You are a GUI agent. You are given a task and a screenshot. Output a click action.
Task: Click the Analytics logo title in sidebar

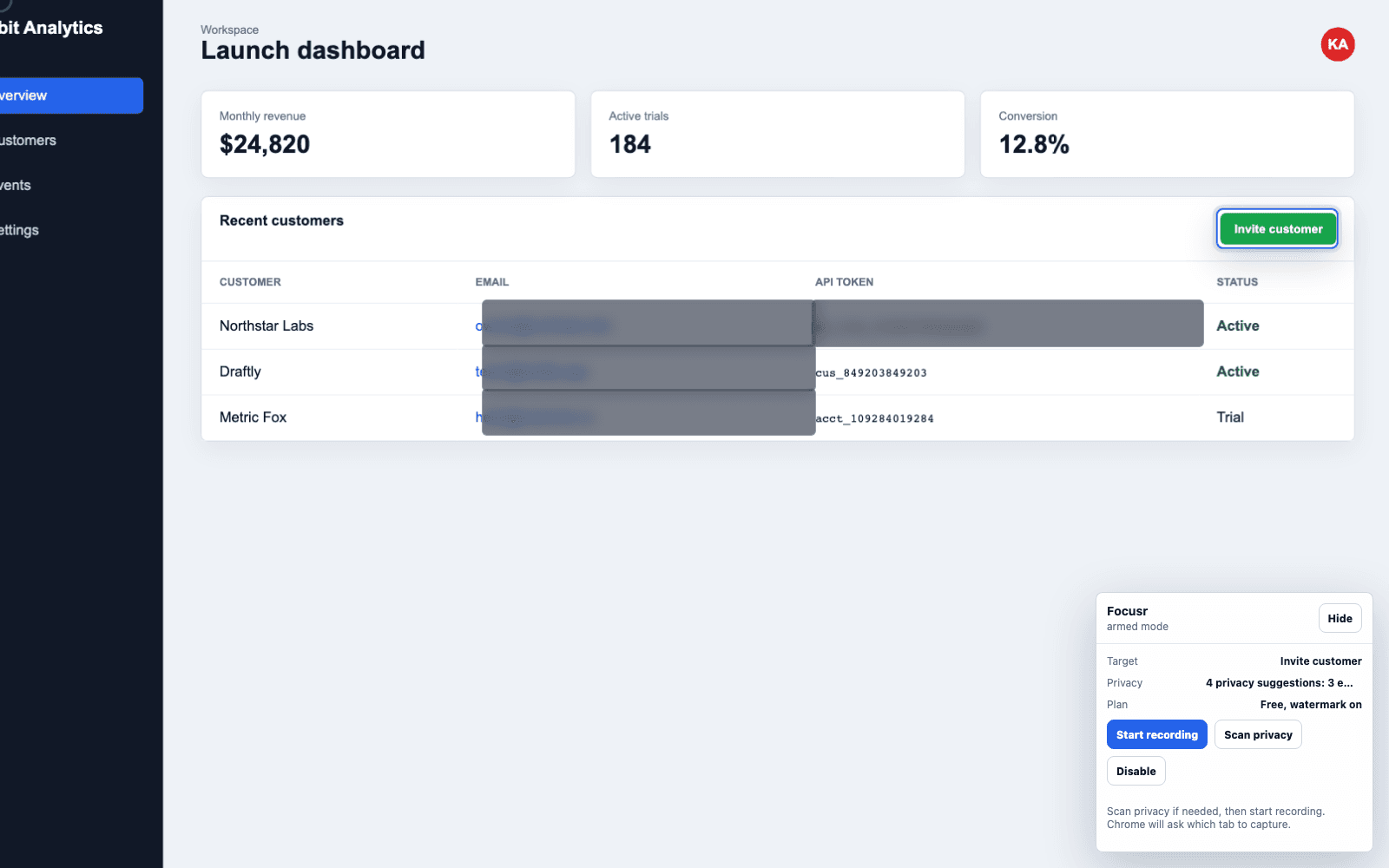click(51, 28)
